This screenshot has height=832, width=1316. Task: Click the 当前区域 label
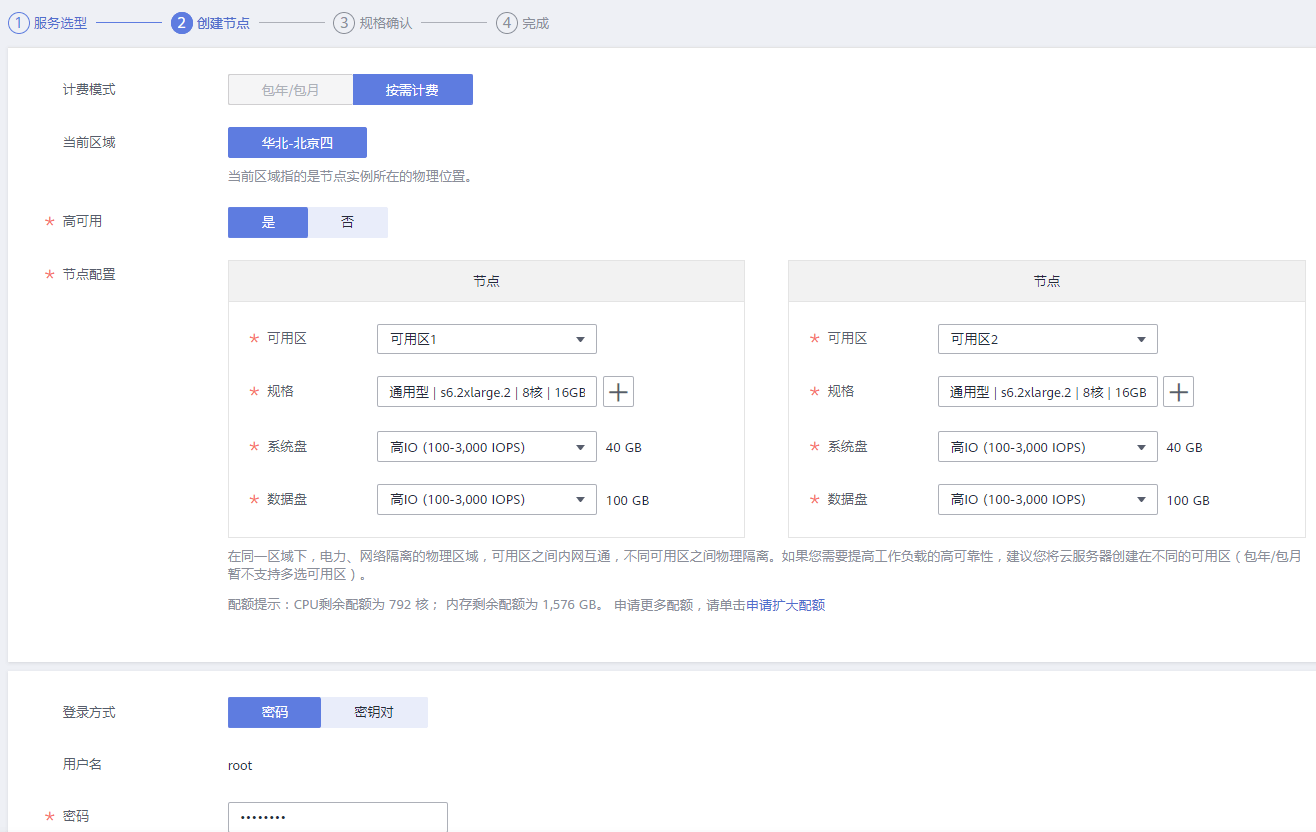coord(89,142)
